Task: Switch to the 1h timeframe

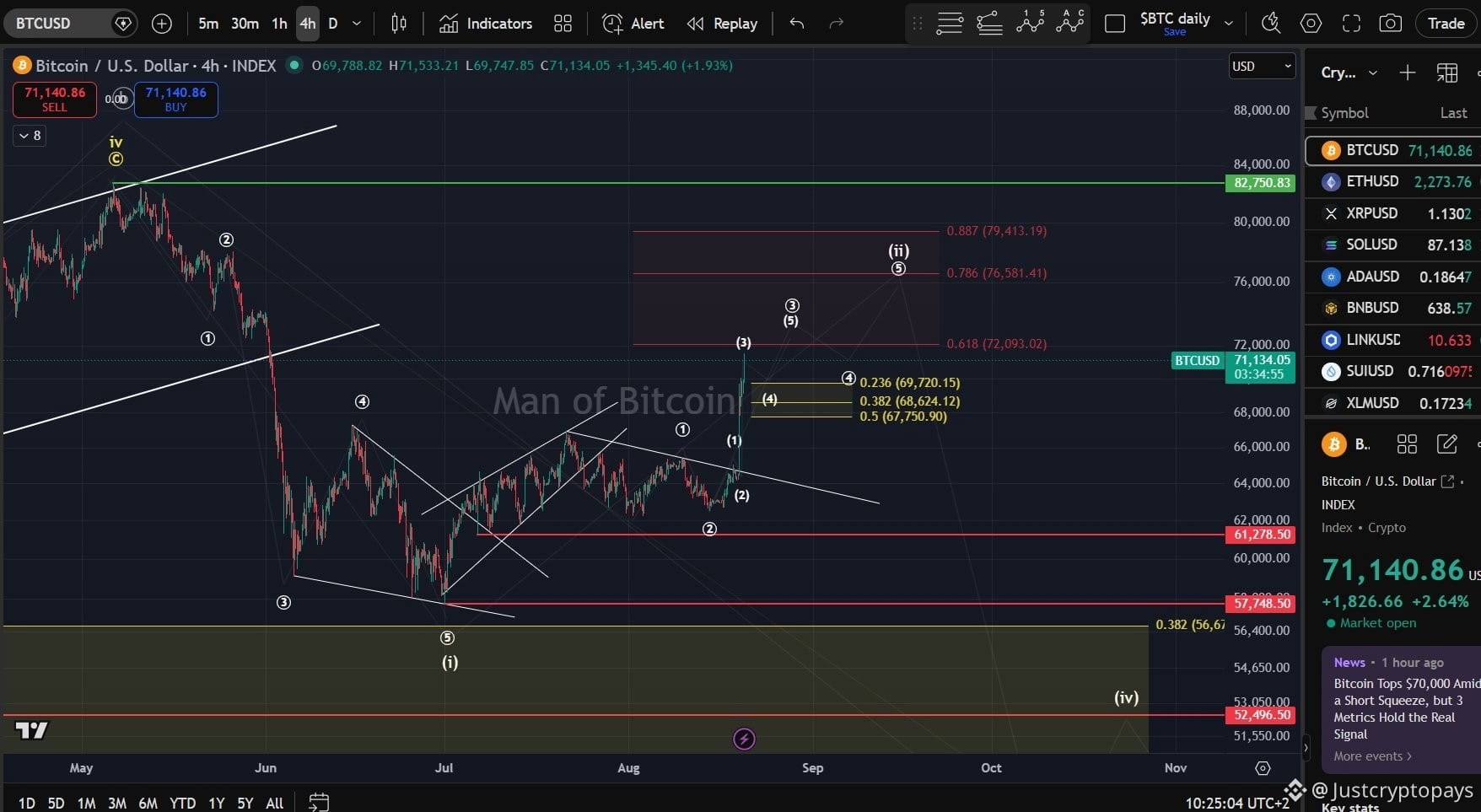Action: [280, 24]
